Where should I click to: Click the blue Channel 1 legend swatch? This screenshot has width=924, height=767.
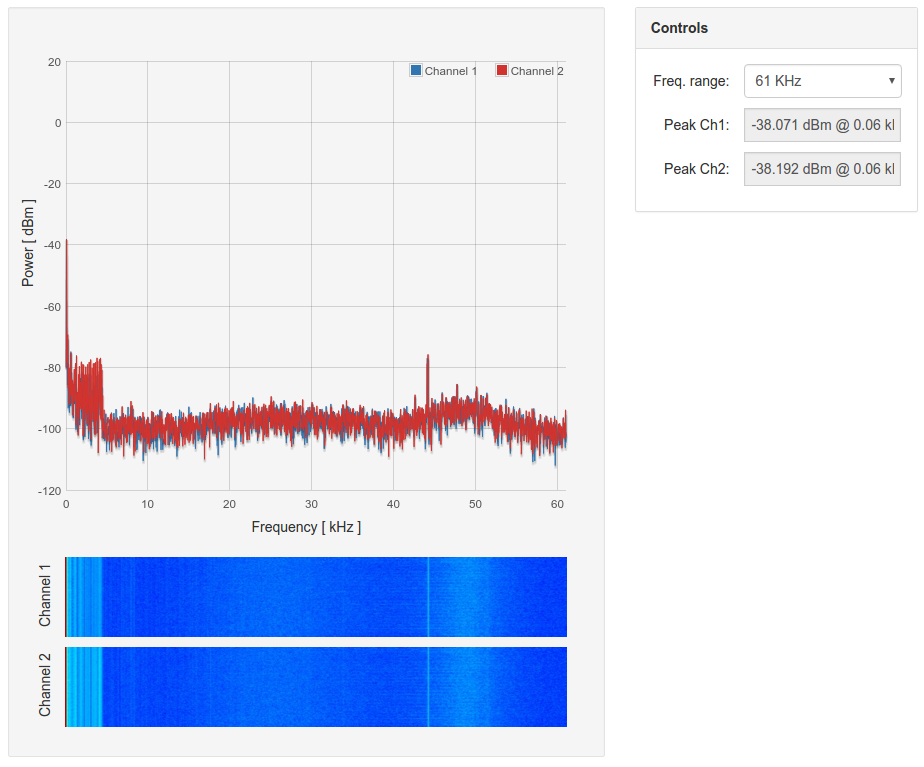pyautogui.click(x=416, y=71)
